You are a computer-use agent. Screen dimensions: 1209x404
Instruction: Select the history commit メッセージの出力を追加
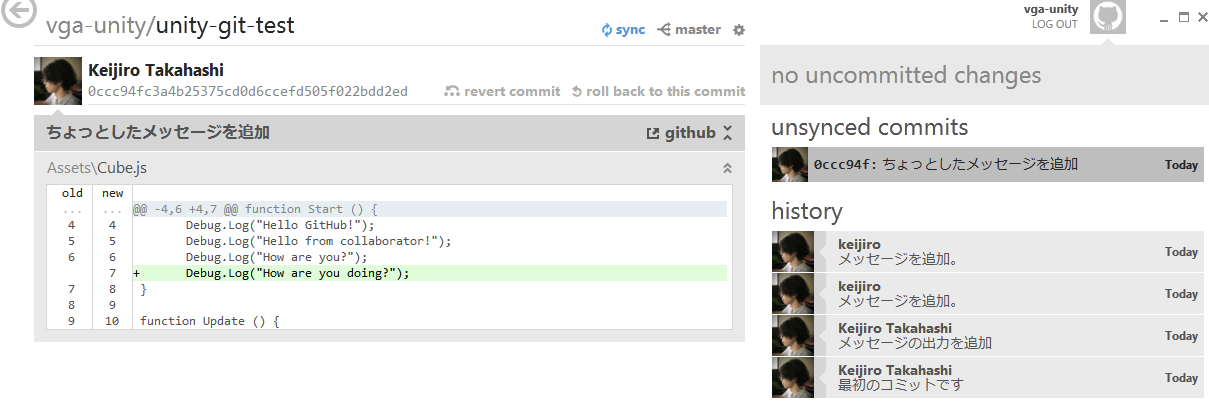pyautogui.click(x=988, y=335)
